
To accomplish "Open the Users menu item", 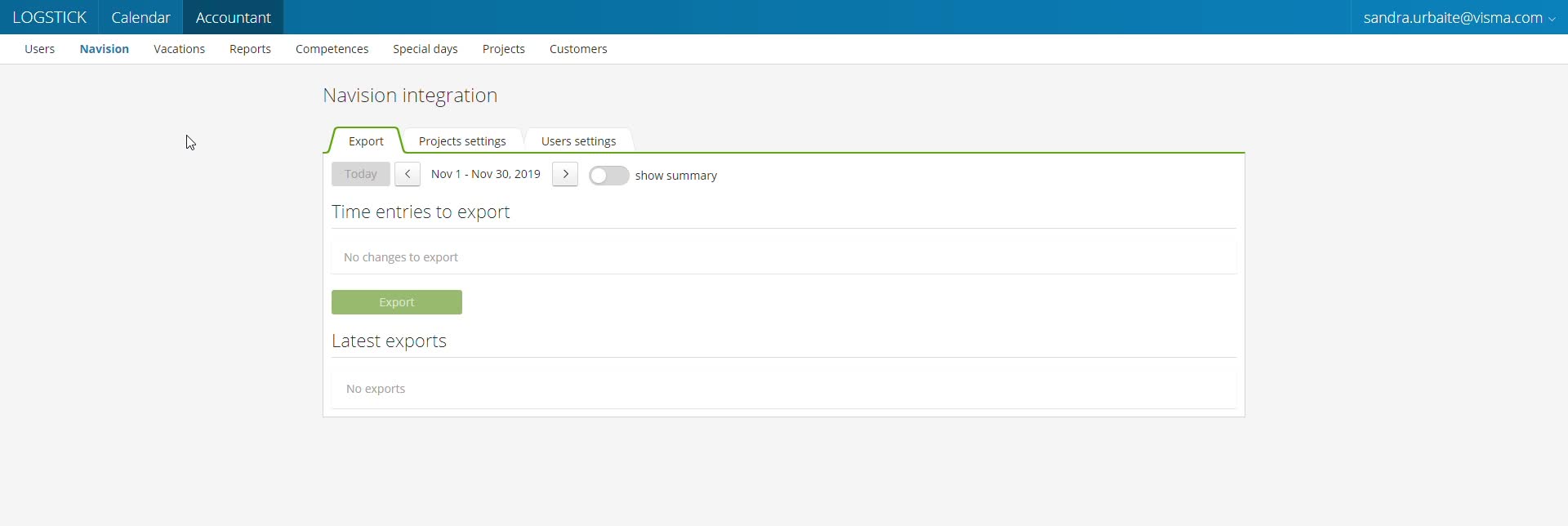I will click(40, 49).
